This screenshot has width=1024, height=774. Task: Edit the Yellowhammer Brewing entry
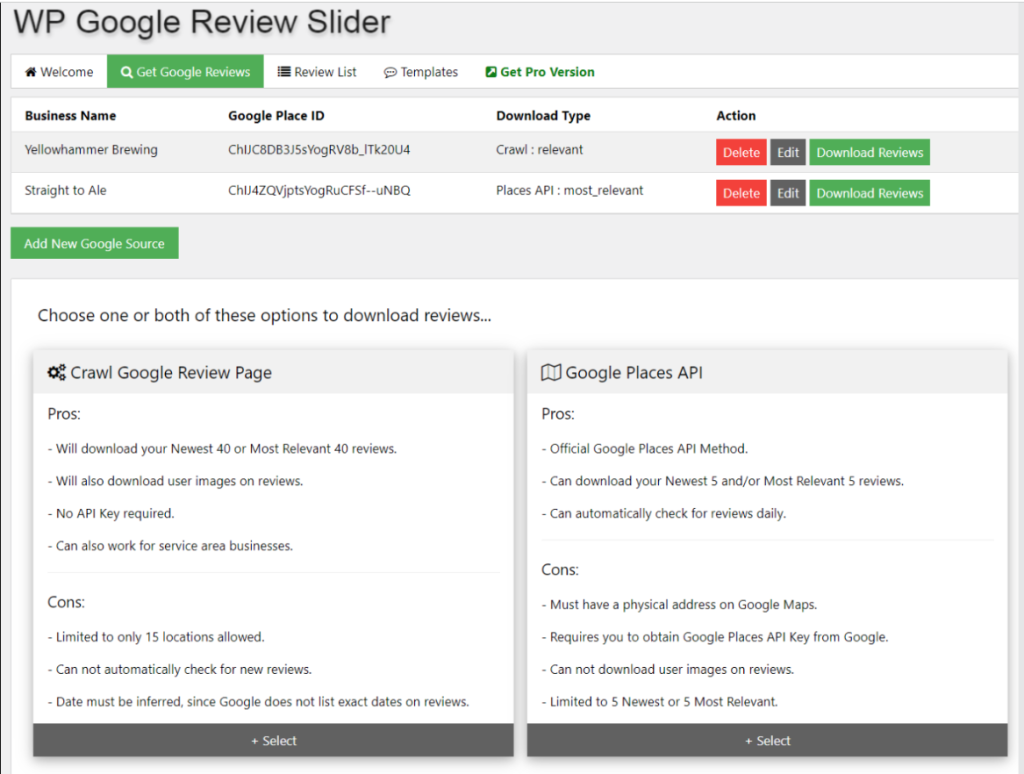pos(788,153)
